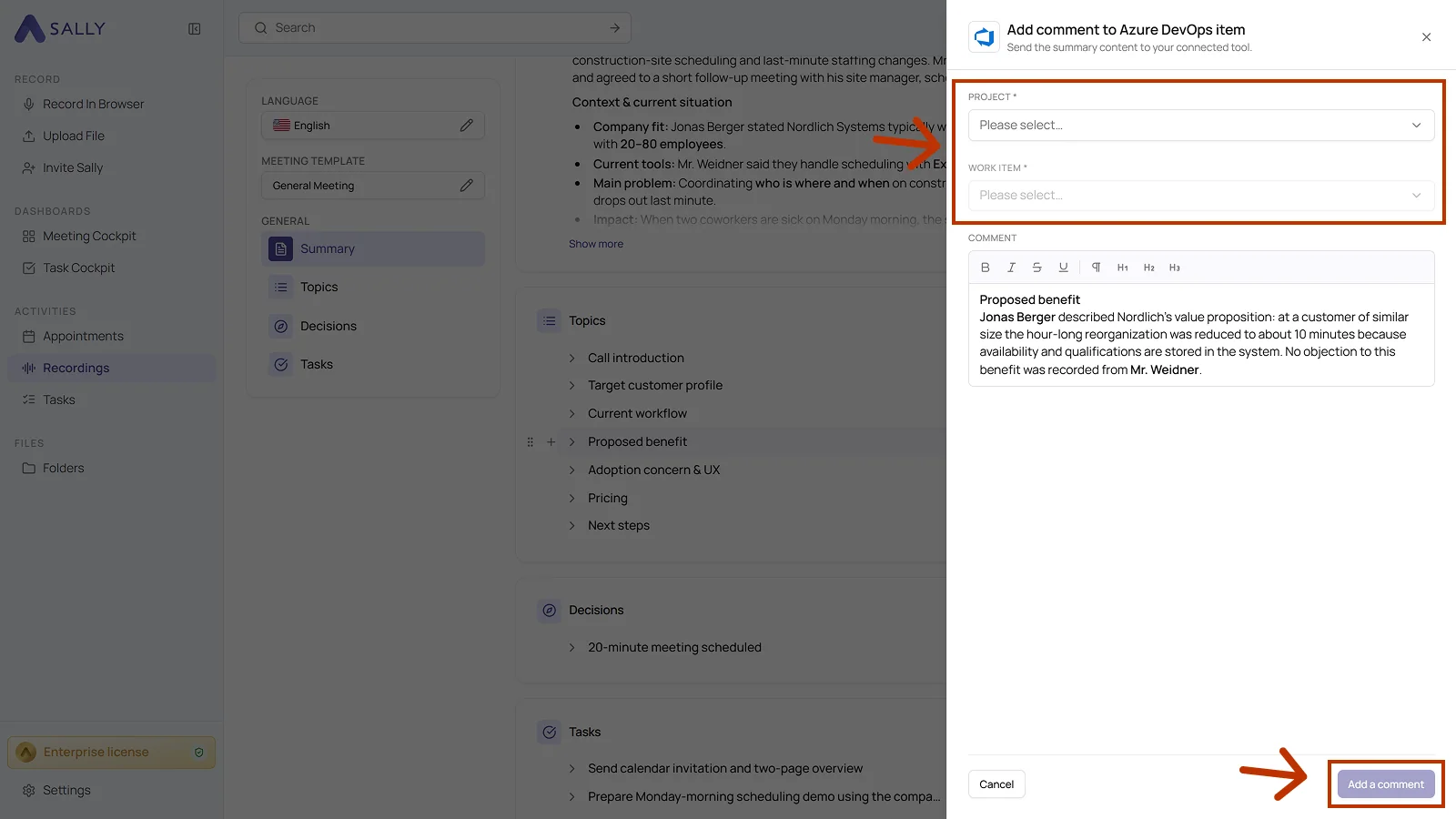The image size is (1456, 819).
Task: Click the Decisions section compass icon
Action: 549,610
